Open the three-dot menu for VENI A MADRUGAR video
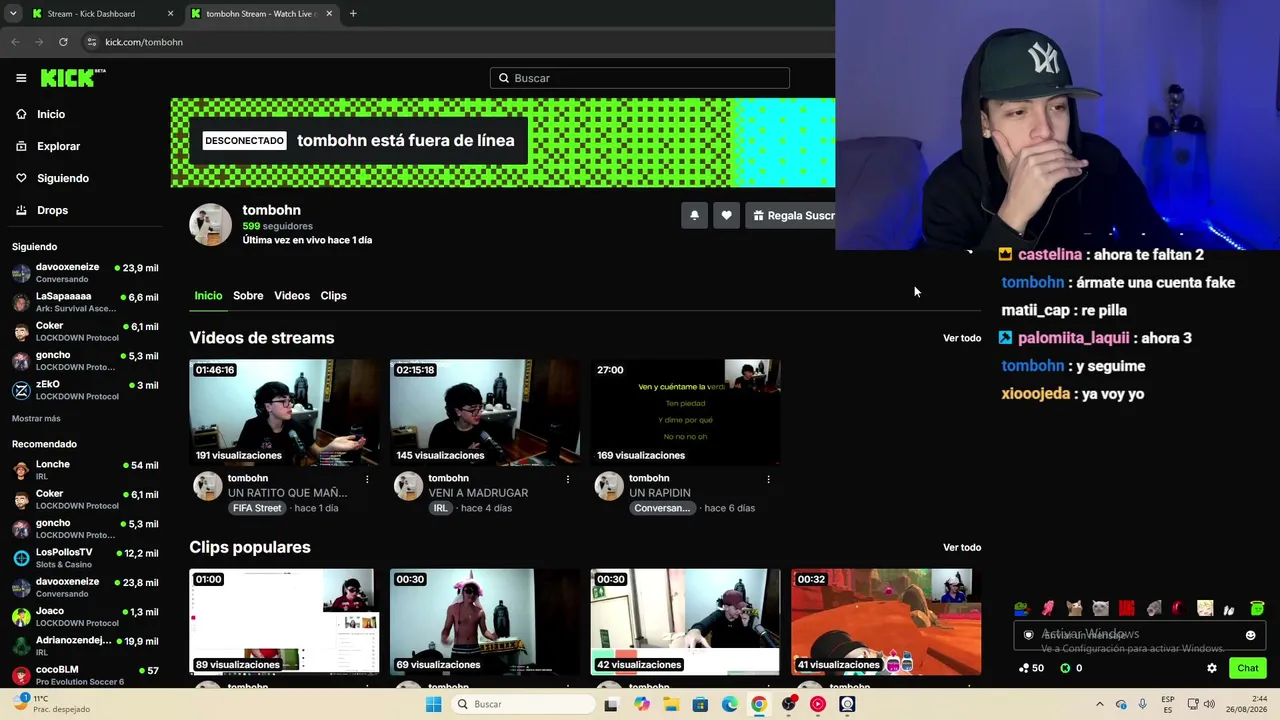 [x=568, y=479]
